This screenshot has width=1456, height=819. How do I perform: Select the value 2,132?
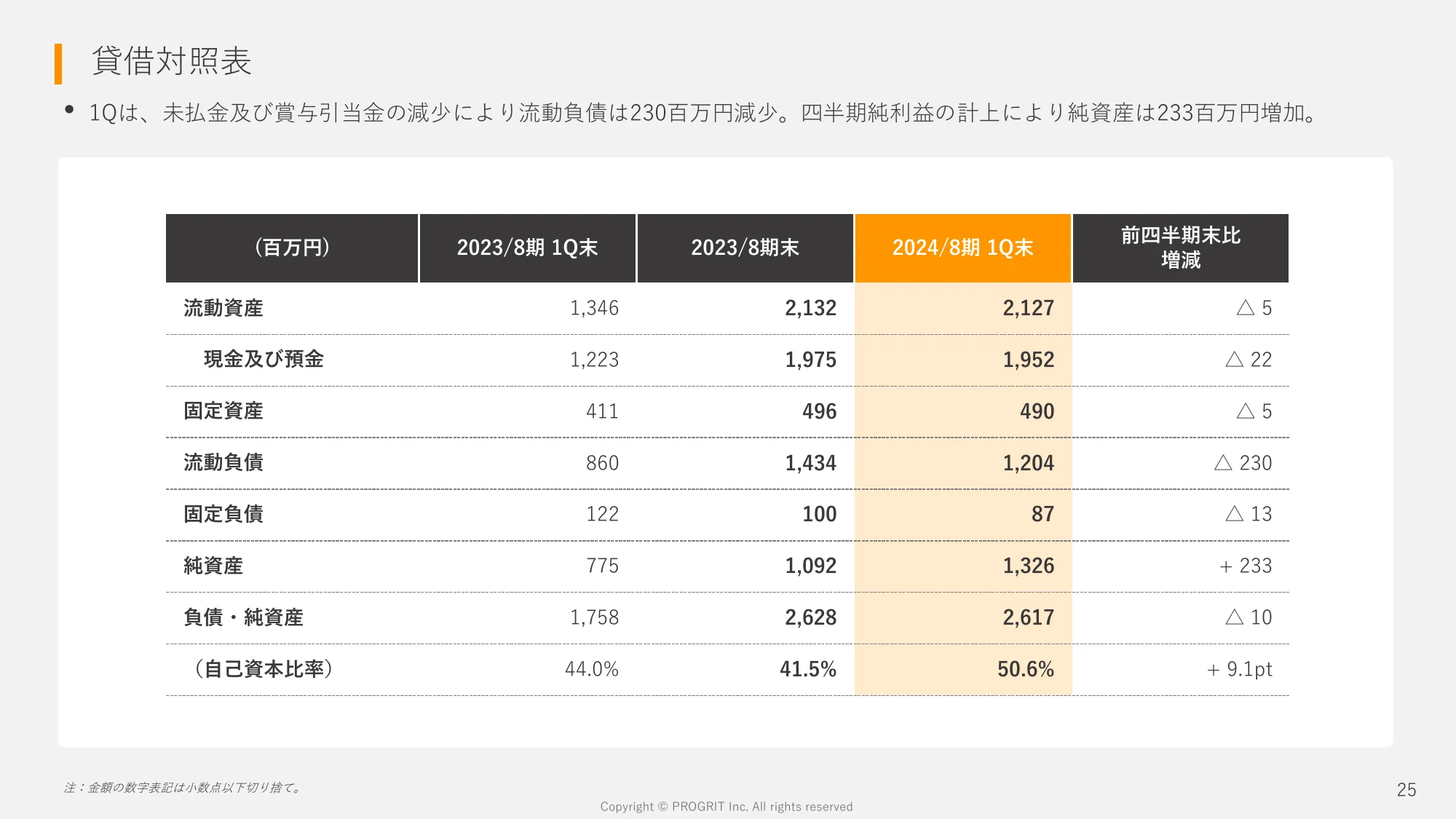click(x=810, y=308)
